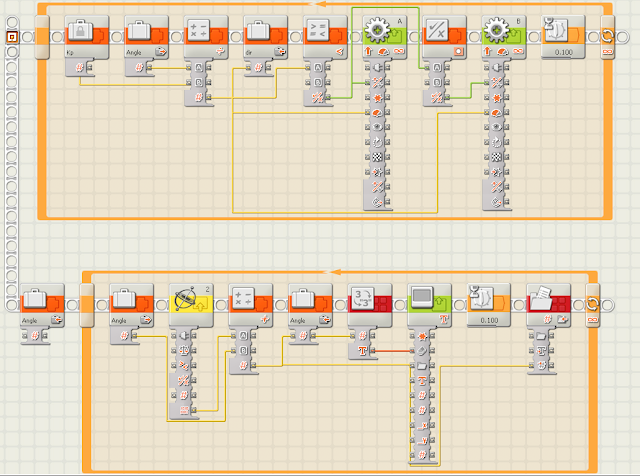Select the Gyro sensor block on port 2
Screen dimensions: 640x476
(191, 306)
